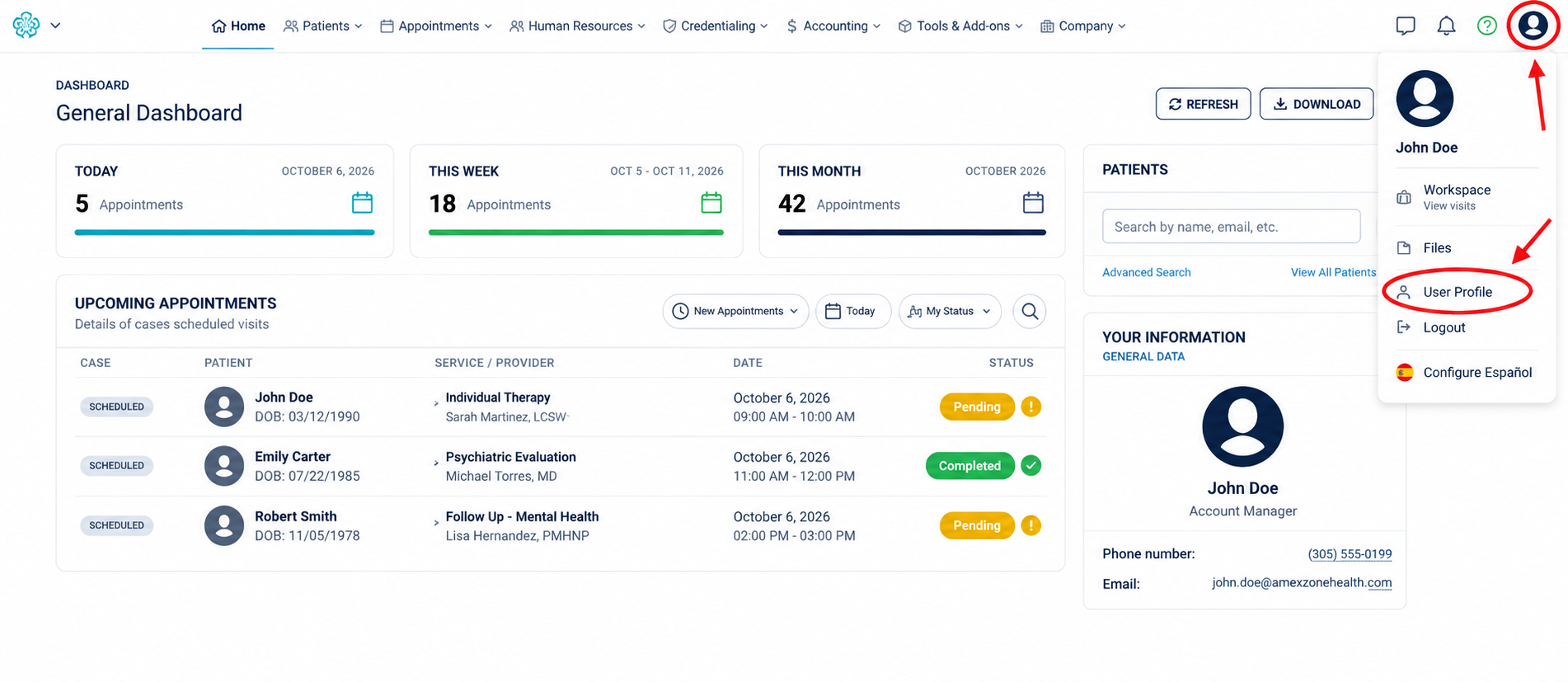Expand the Credentialing menu
Image resolution: width=1568 pixels, height=682 pixels.
(x=716, y=26)
